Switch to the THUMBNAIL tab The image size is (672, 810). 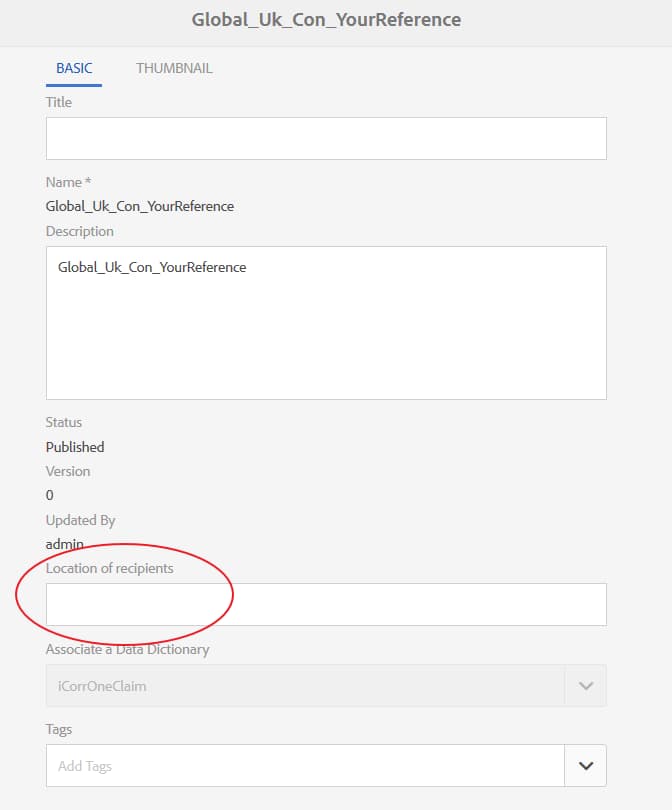173,68
